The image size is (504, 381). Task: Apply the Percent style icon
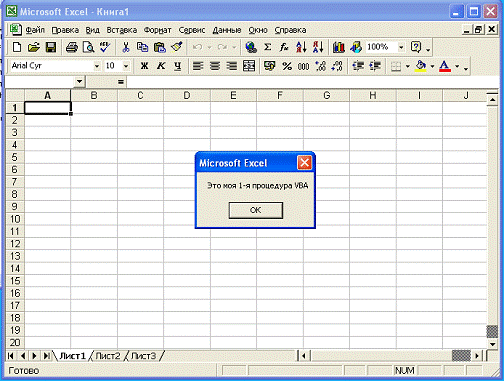[x=287, y=66]
